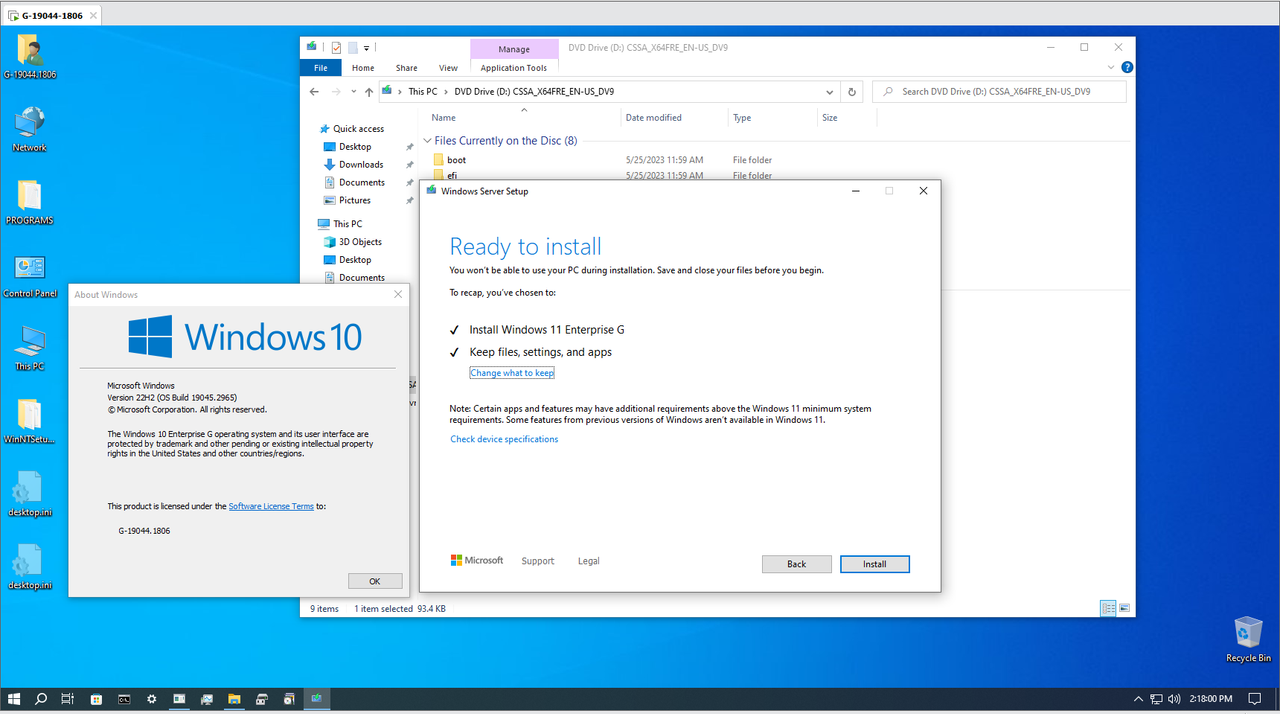The image size is (1280, 714).
Task: Expand the ribbon with the chevron
Action: 1111,67
